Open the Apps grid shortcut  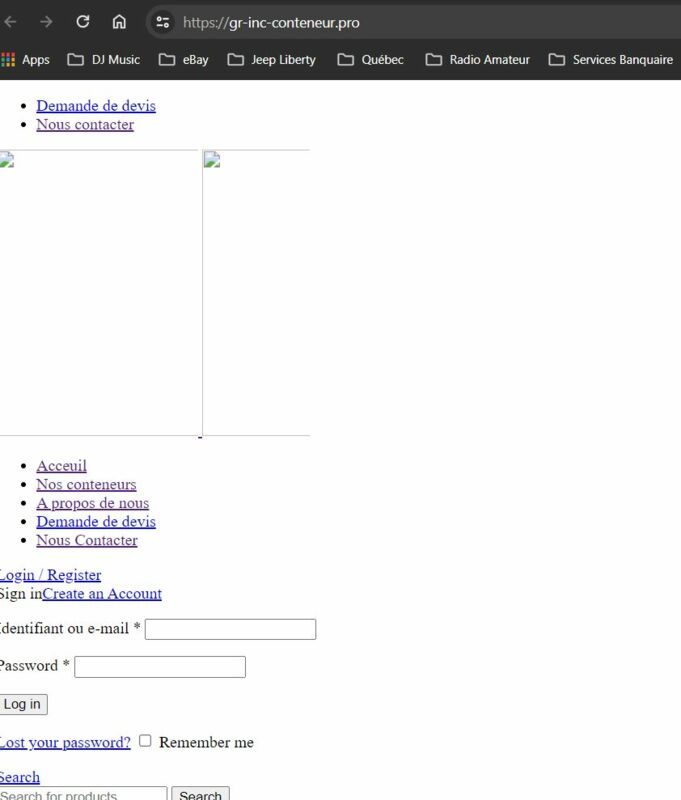click(26, 60)
